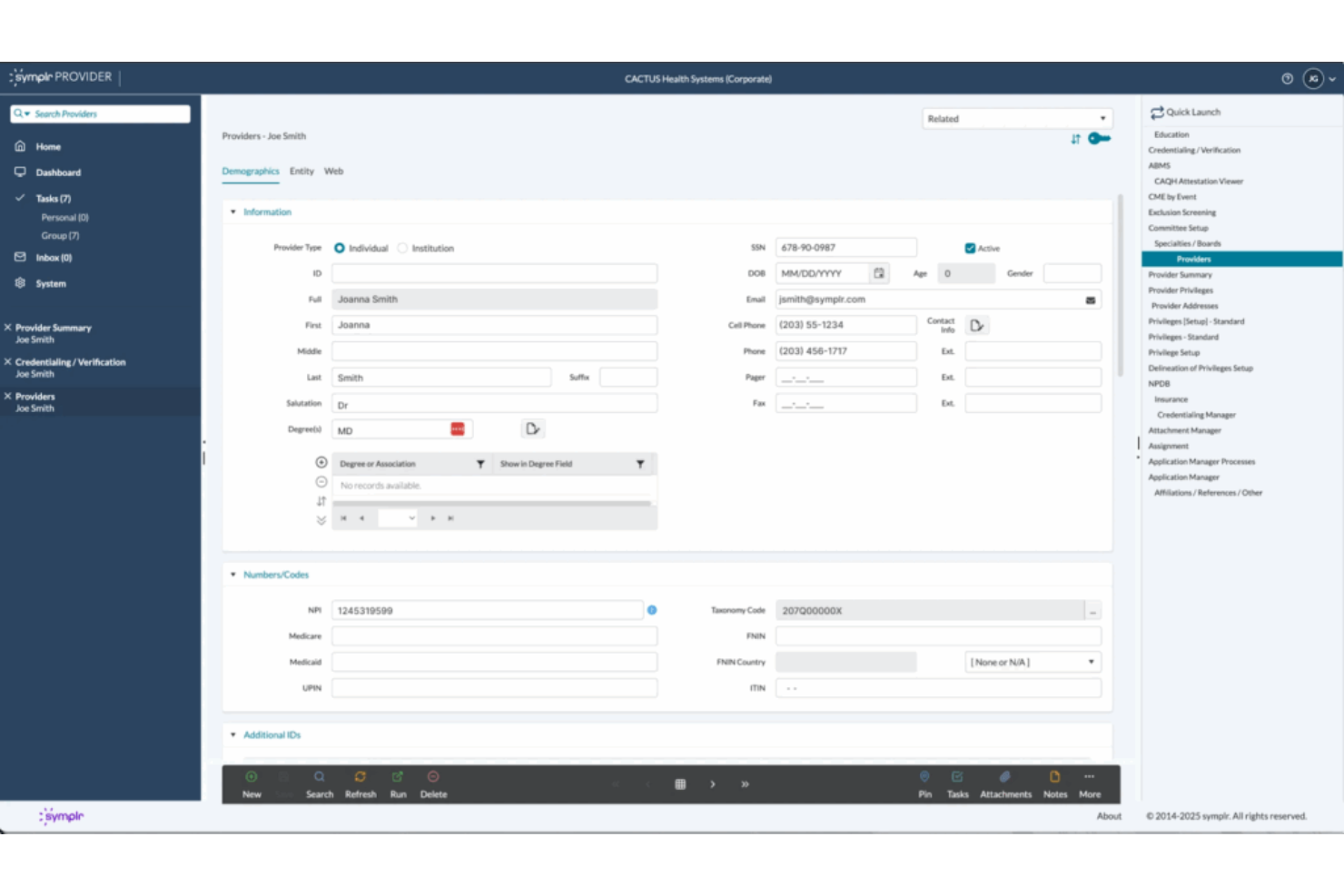This screenshot has width=1344, height=896.
Task: Switch to the Demographics tab
Action: point(251,172)
